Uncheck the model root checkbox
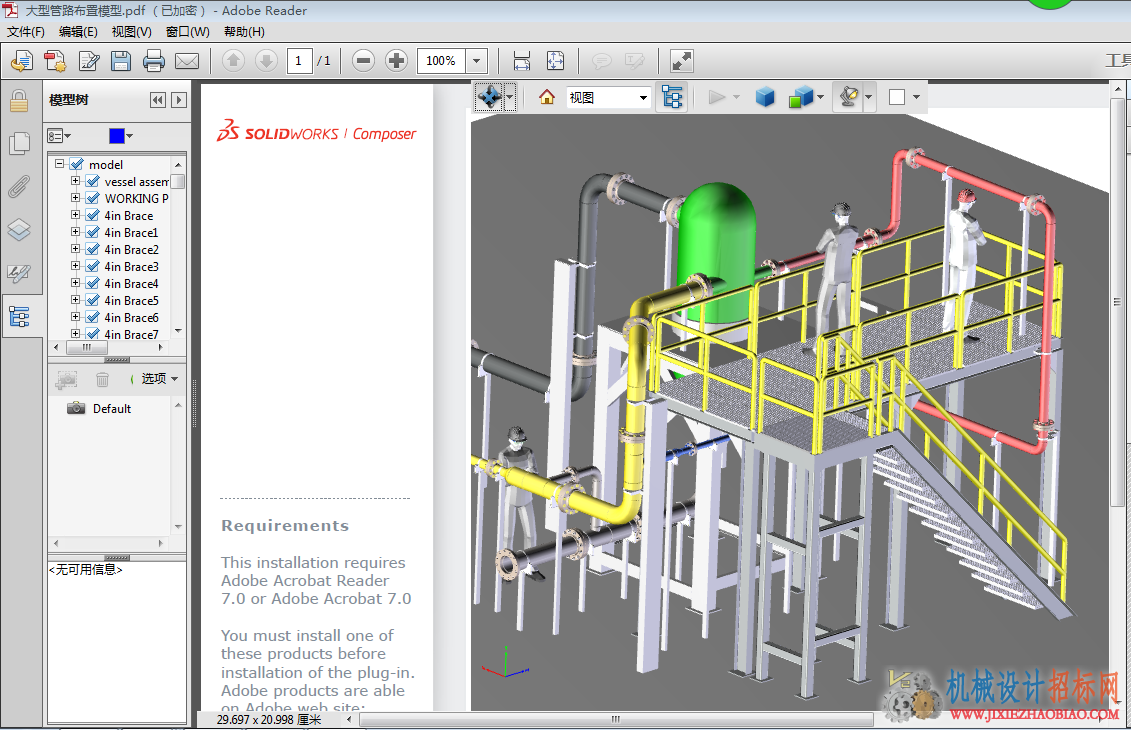Screen dimensions: 1131x730 pyautogui.click(x=76, y=164)
